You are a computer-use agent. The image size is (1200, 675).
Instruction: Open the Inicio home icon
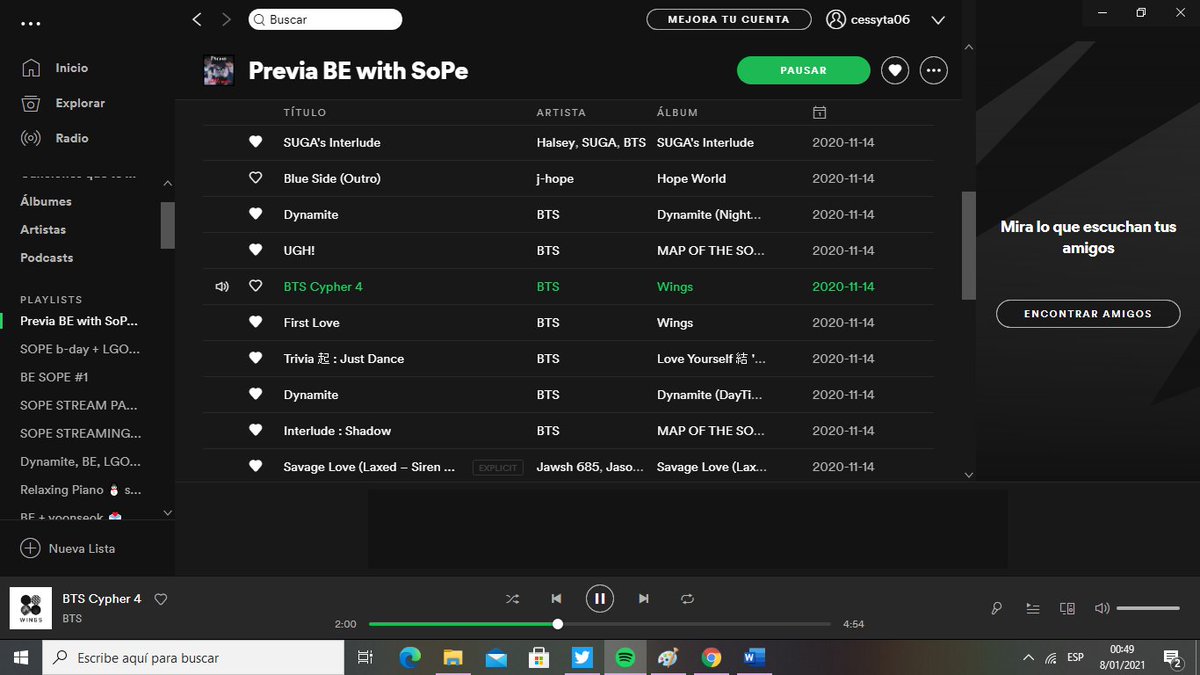31,68
